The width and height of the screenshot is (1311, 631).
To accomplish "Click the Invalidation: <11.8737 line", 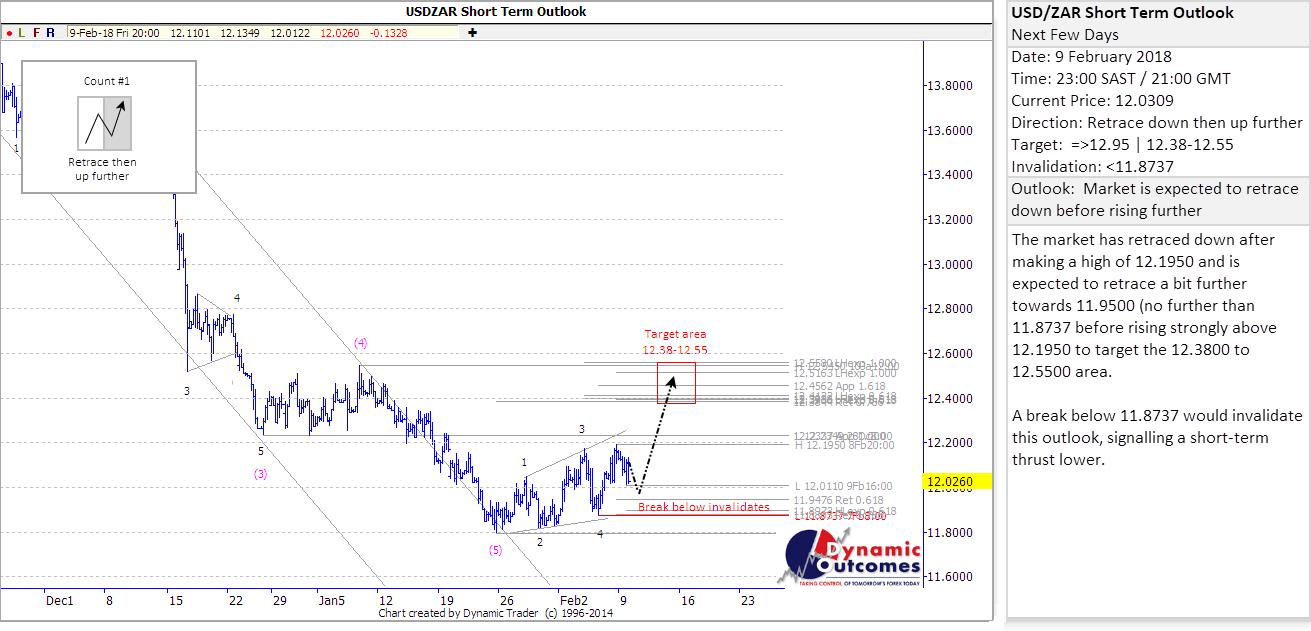I will click(x=1093, y=167).
